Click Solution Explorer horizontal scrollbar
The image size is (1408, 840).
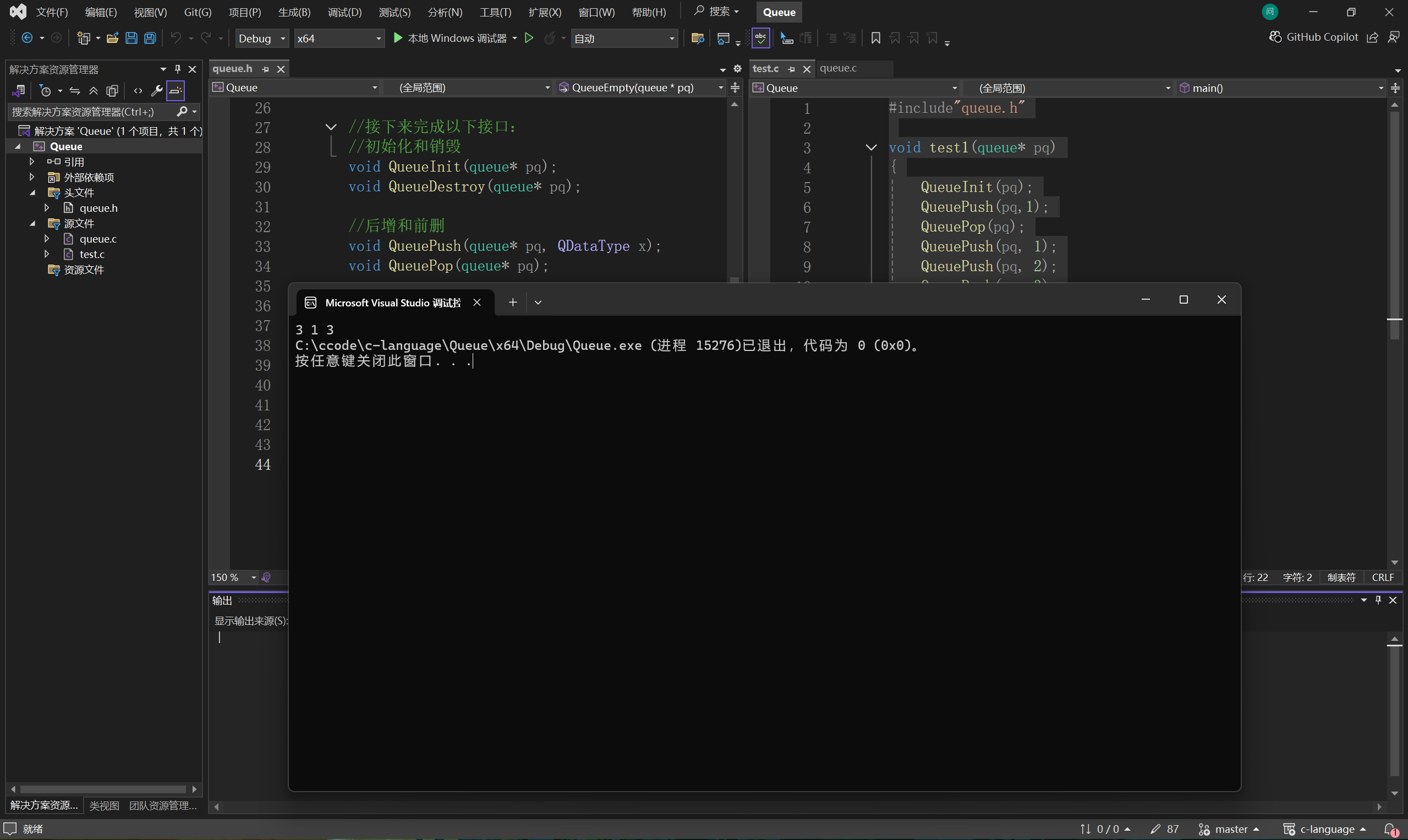coord(103,789)
